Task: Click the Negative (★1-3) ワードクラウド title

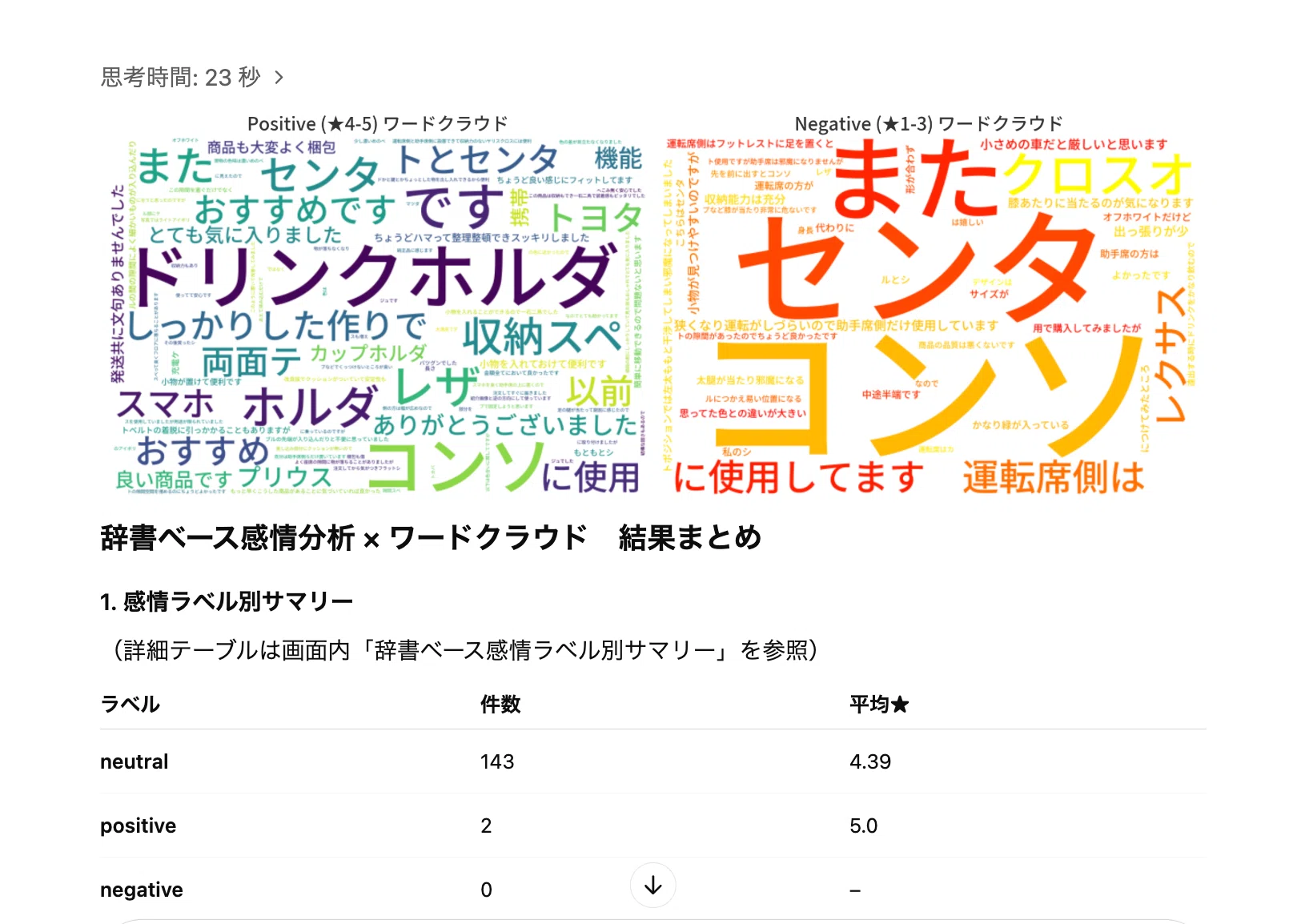Action: coord(929,124)
